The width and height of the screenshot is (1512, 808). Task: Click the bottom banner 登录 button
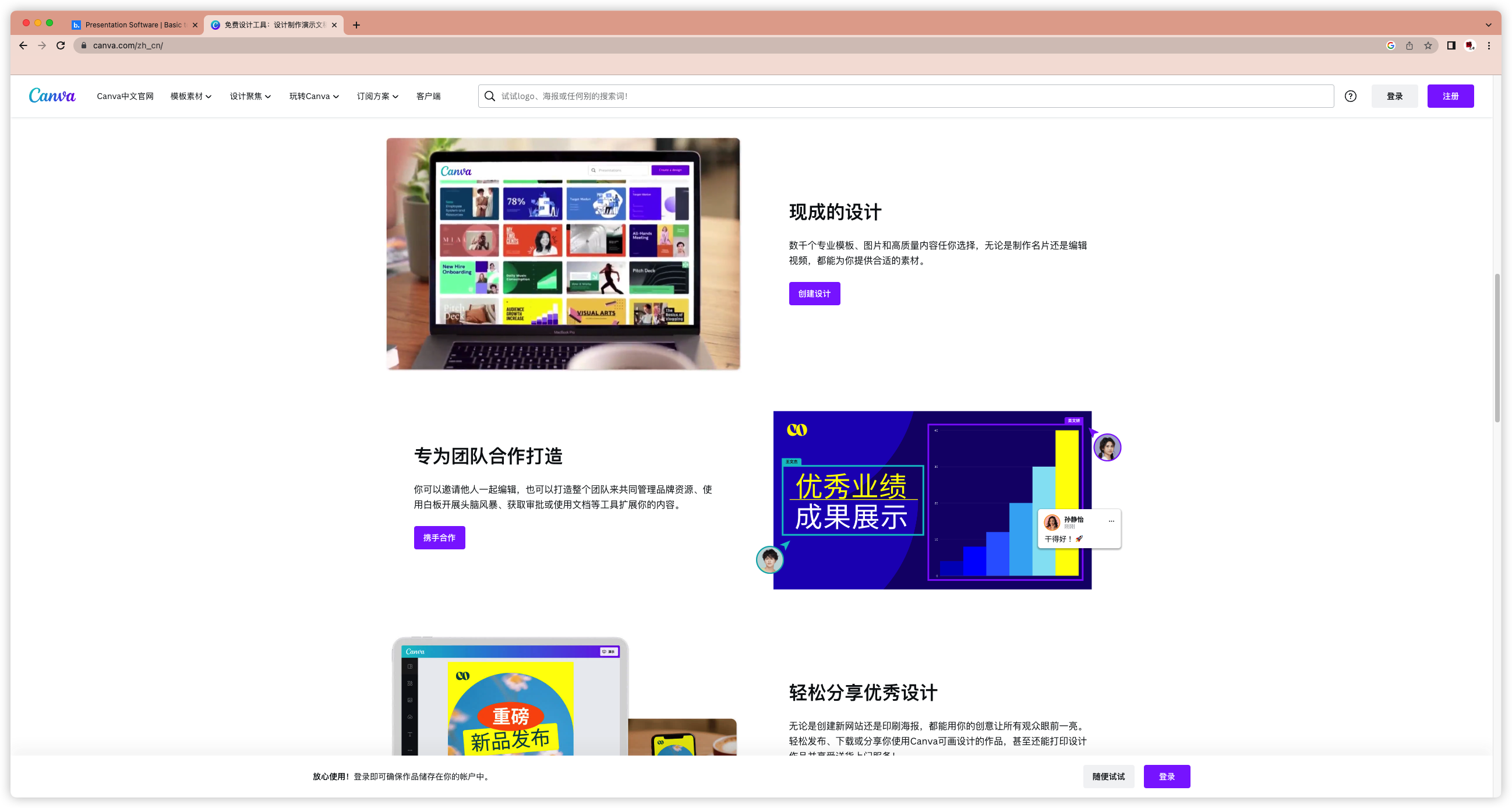(1166, 776)
